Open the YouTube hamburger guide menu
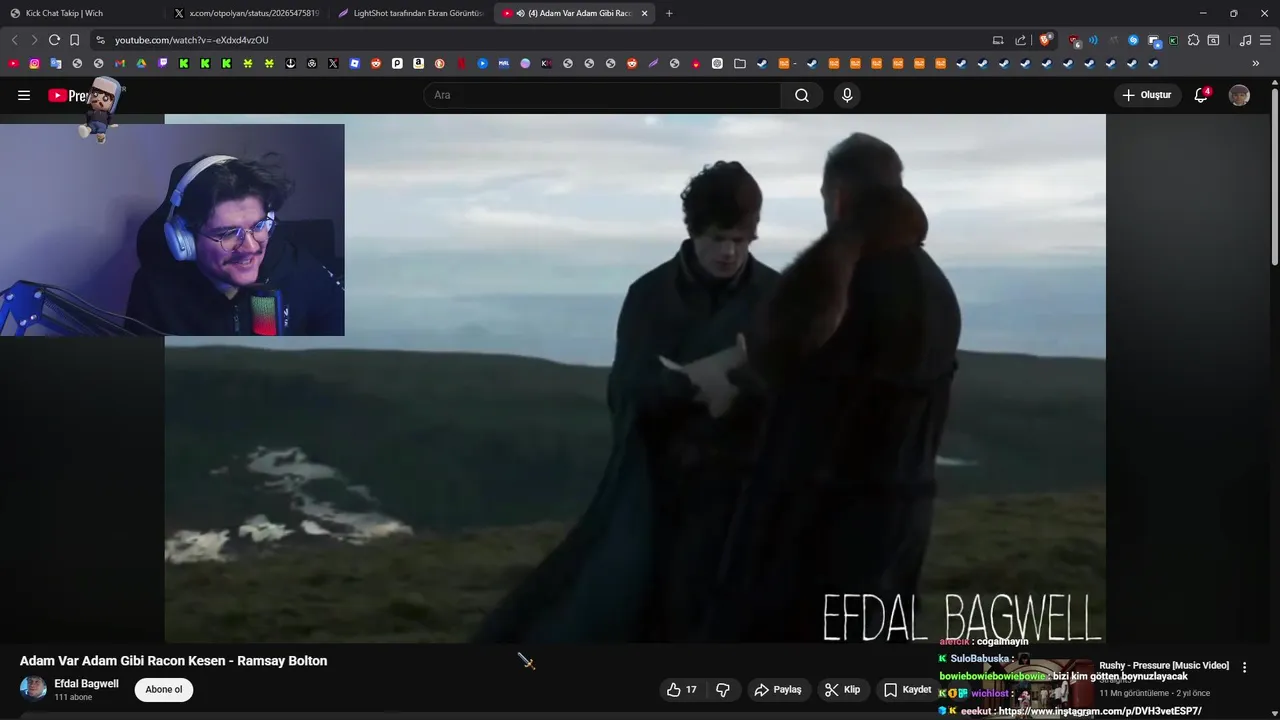1280x720 pixels. (24, 95)
